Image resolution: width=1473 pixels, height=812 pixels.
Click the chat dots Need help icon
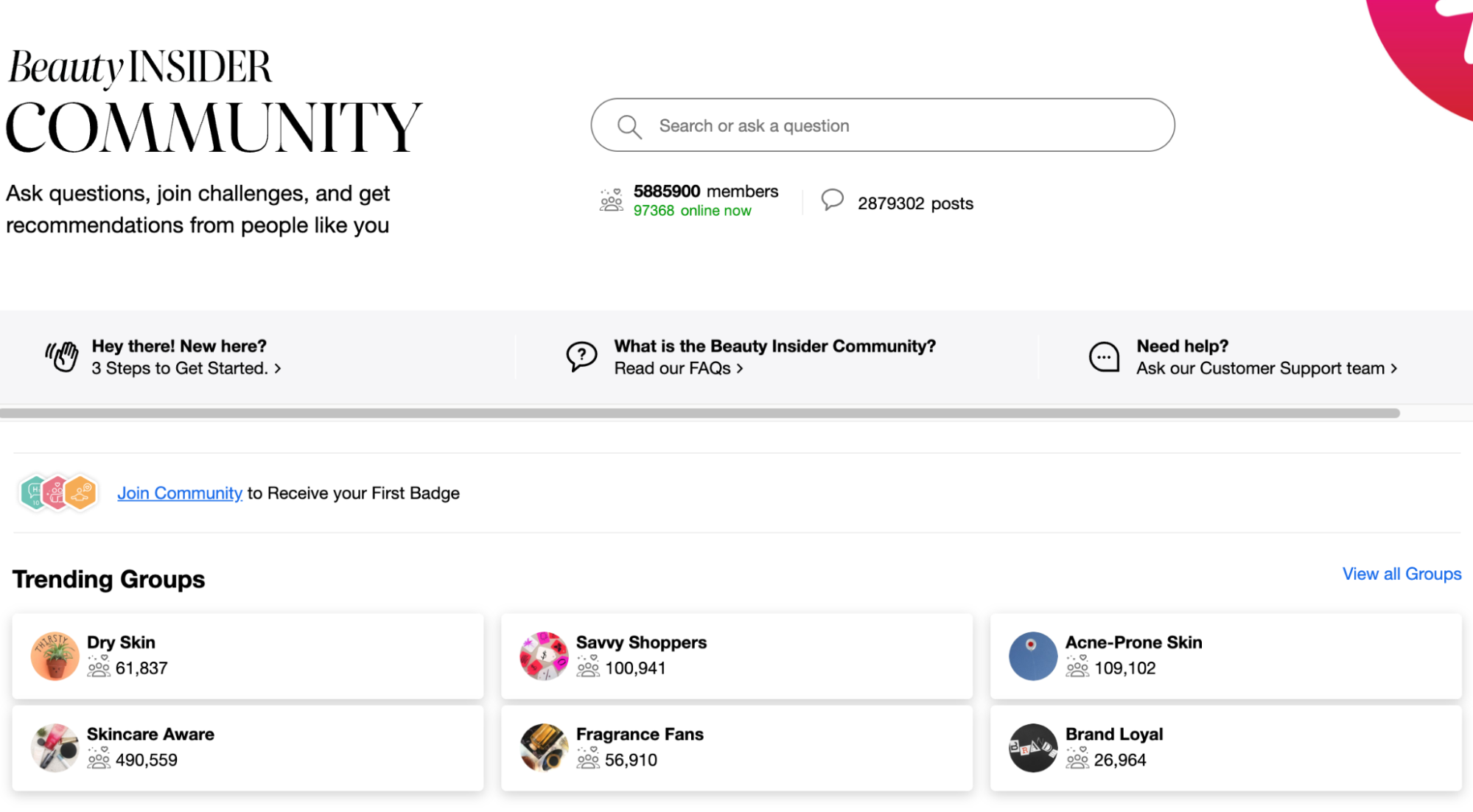(1104, 357)
